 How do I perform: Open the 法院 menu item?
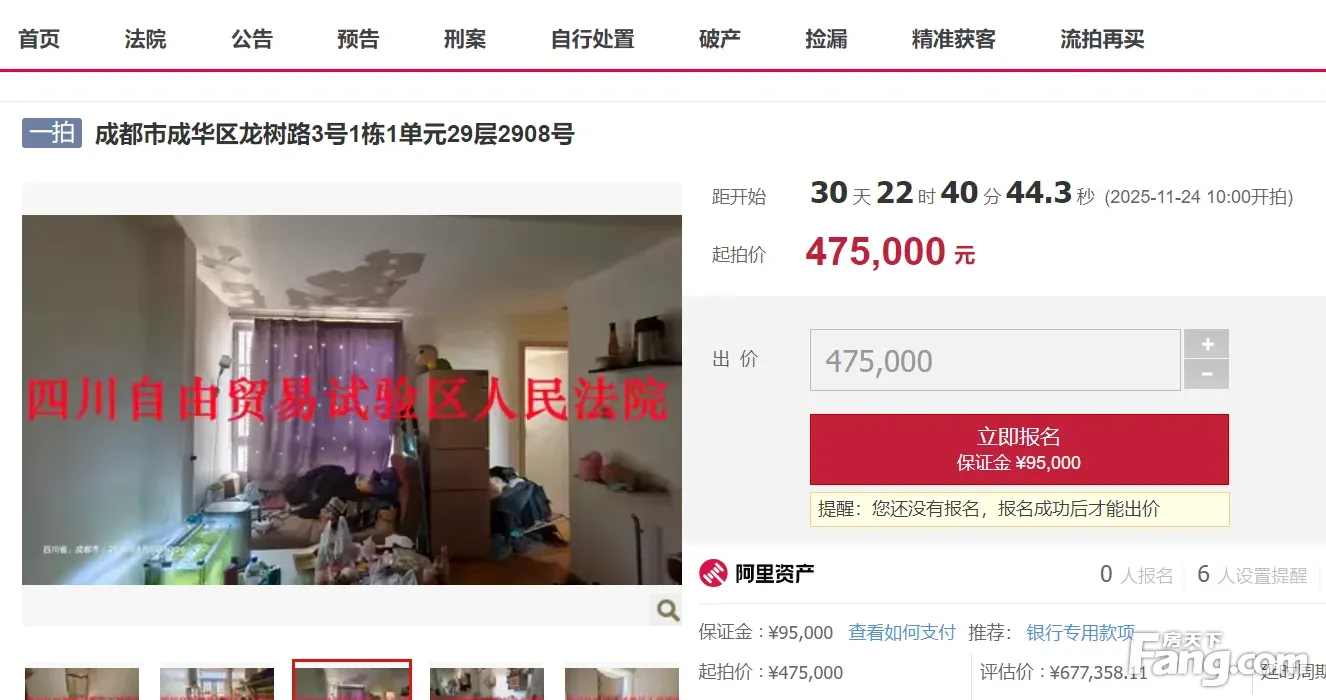pos(145,39)
